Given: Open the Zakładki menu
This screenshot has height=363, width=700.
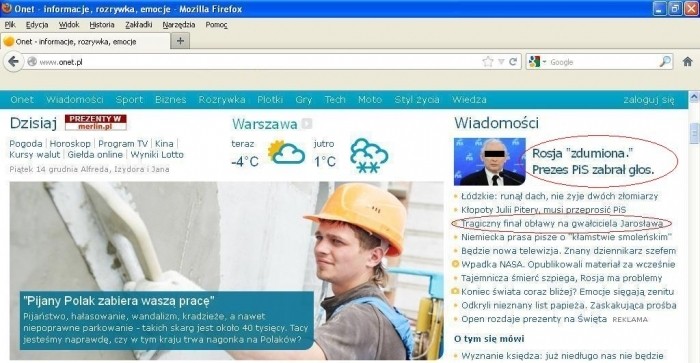Looking at the screenshot, I should (138, 25).
